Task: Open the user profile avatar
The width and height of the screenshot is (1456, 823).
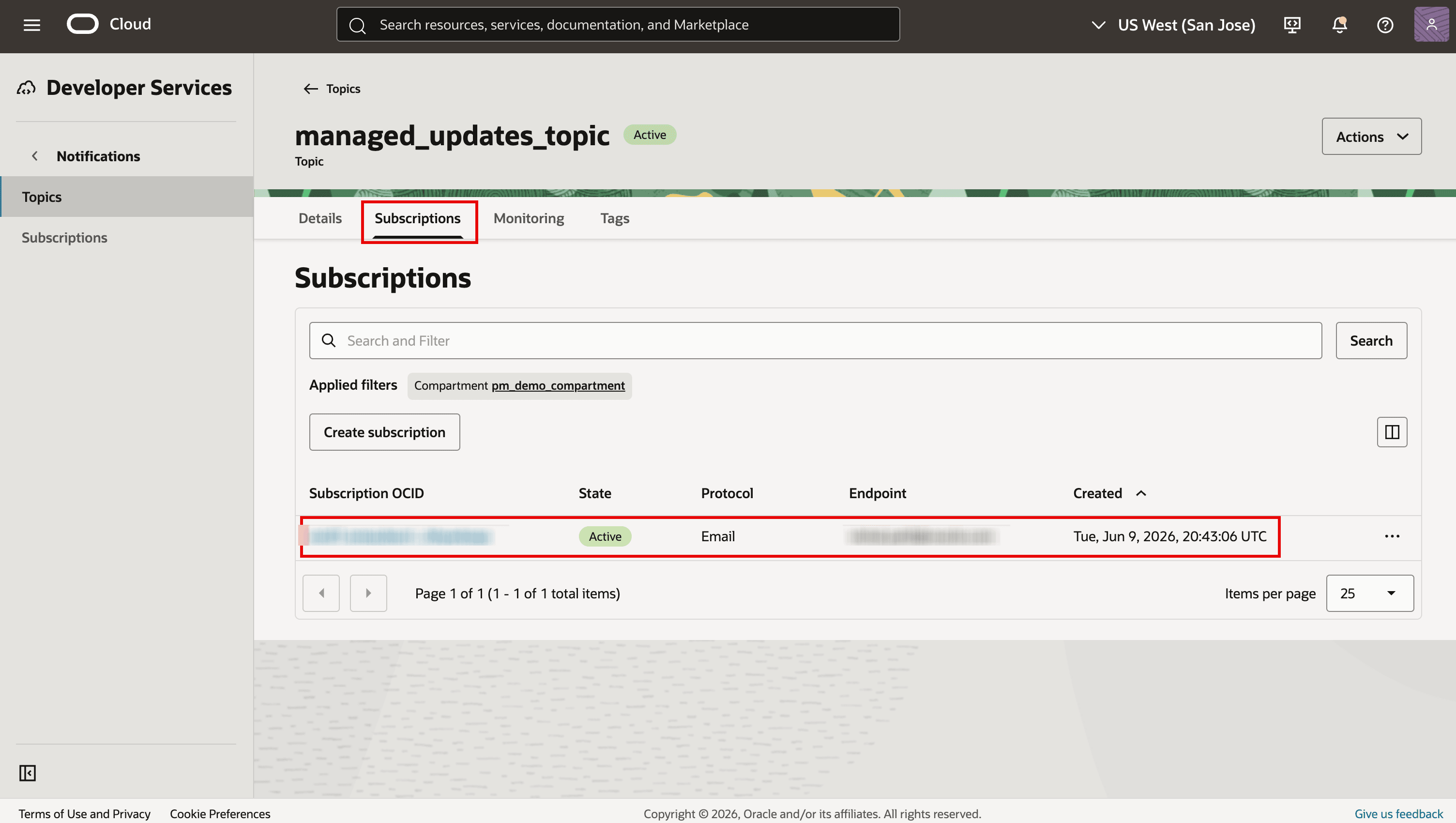Action: (x=1431, y=25)
